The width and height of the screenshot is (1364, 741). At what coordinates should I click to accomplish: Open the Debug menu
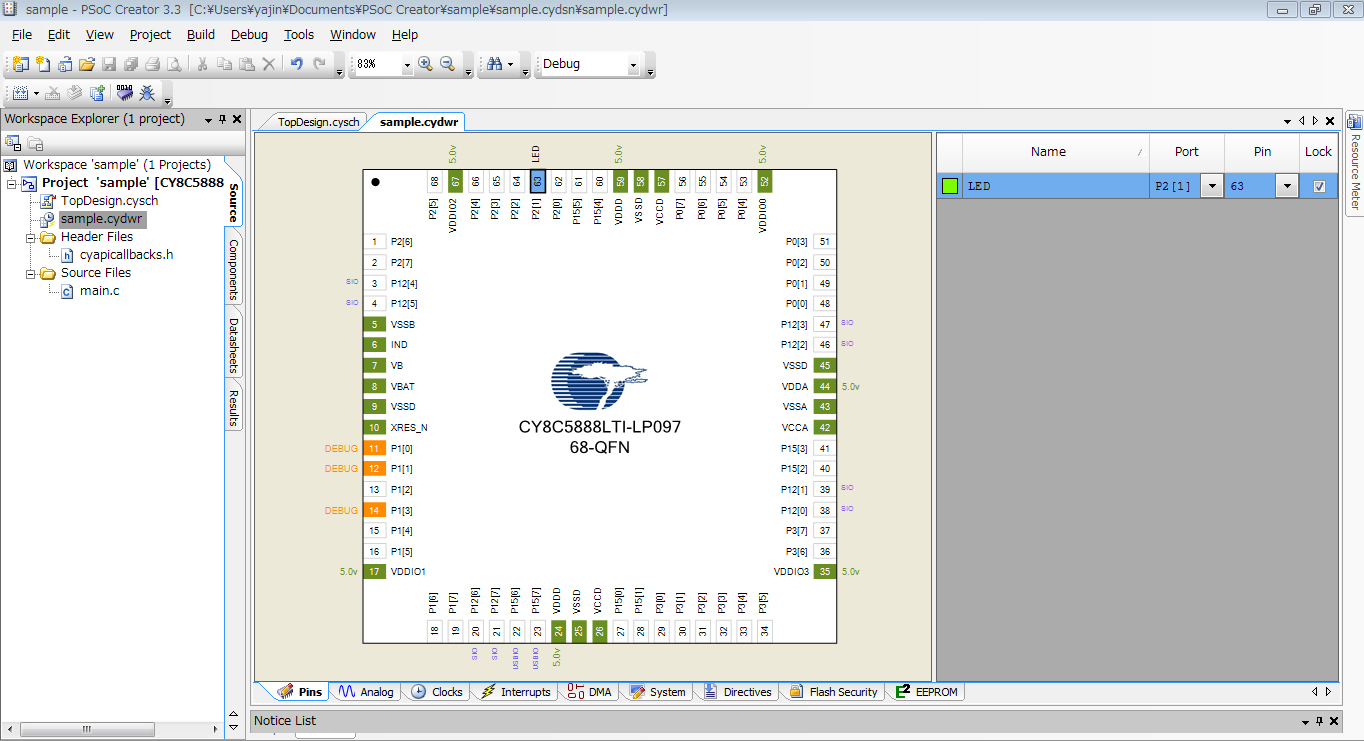click(x=249, y=34)
